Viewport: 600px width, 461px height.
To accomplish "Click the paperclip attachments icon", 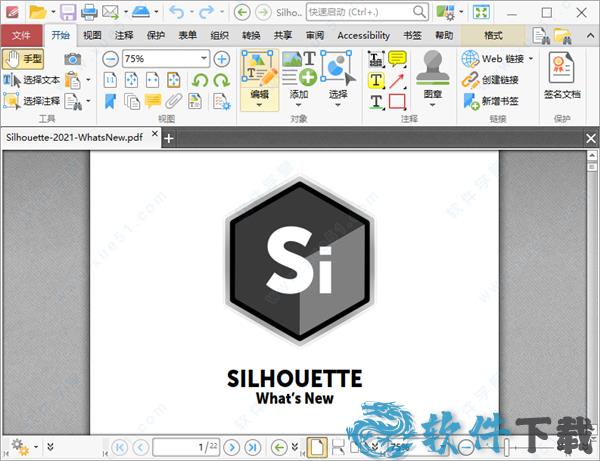I will pos(174,101).
